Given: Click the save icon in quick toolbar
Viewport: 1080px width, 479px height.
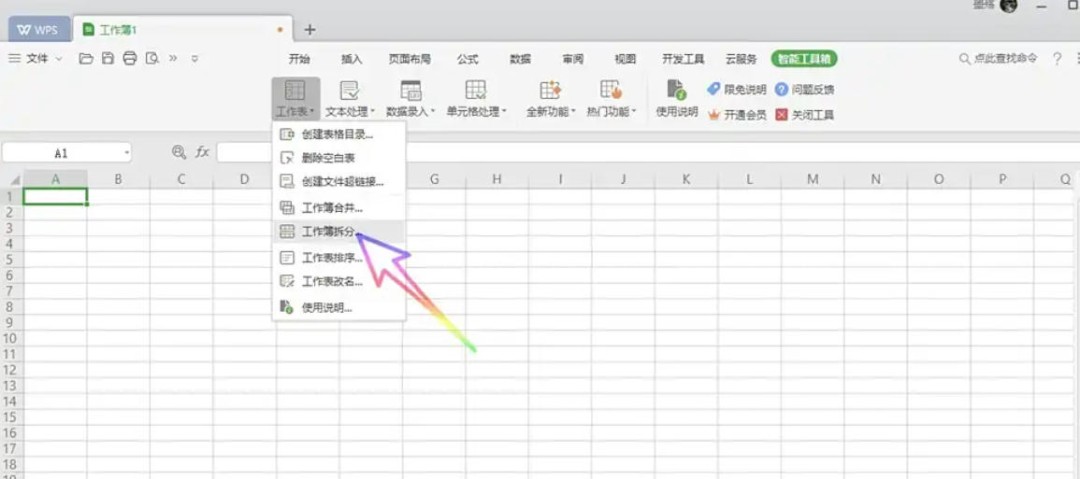Looking at the screenshot, I should (107, 59).
